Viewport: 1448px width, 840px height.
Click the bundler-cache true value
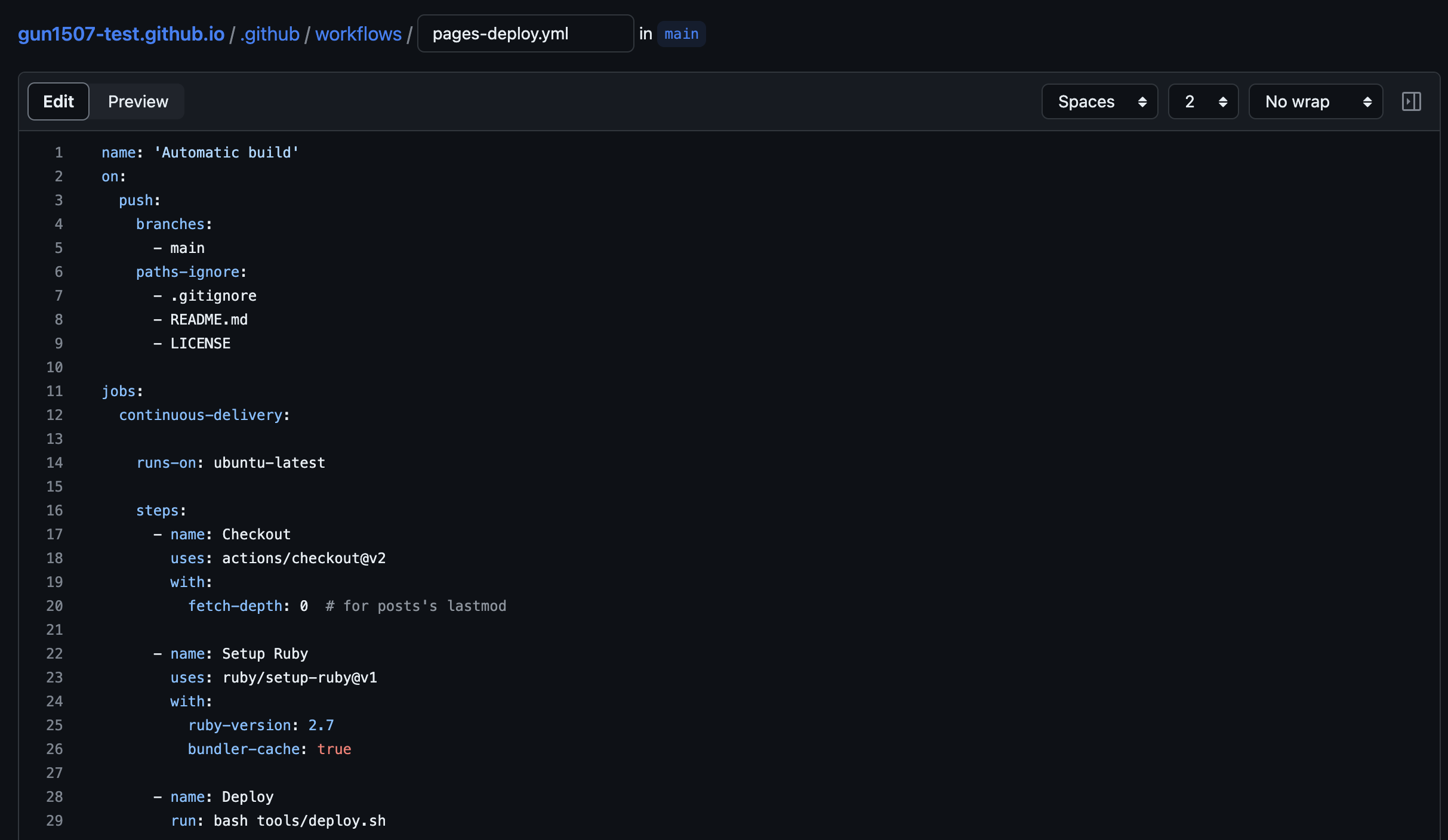tap(334, 749)
